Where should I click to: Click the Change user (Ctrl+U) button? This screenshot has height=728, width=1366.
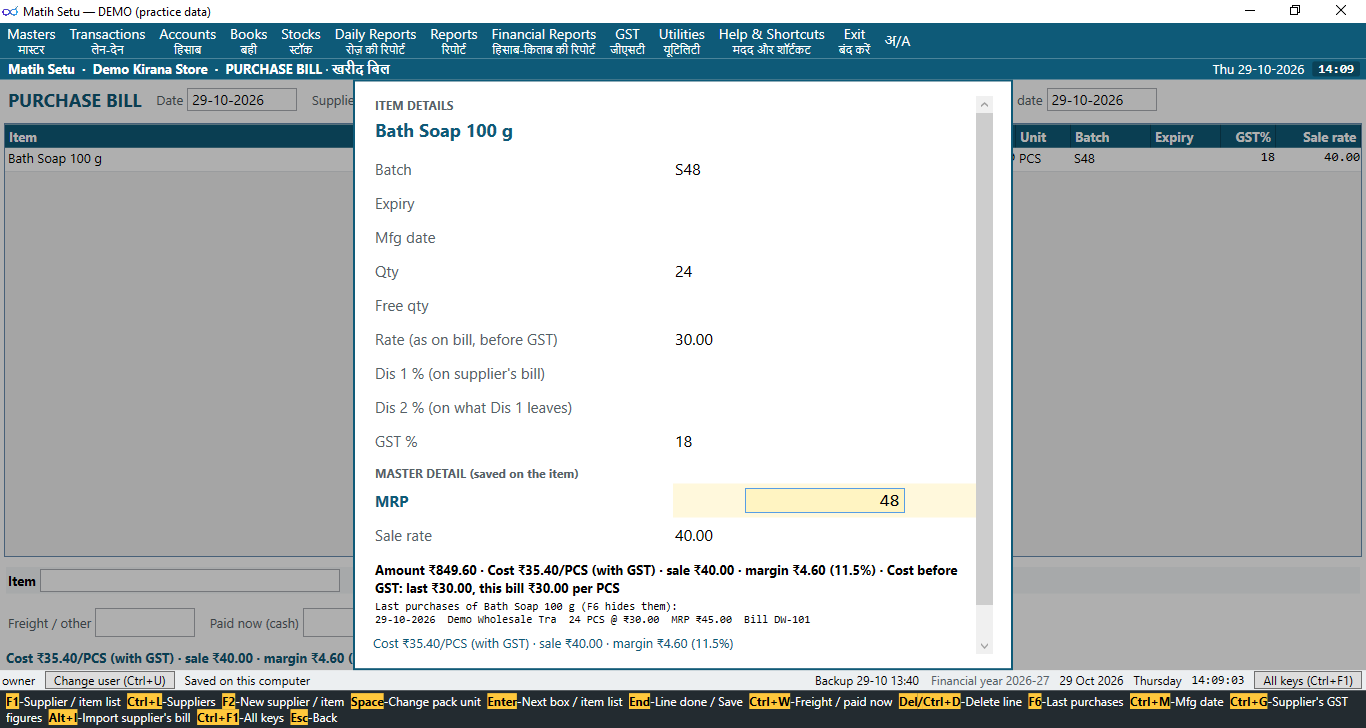[x=110, y=681]
